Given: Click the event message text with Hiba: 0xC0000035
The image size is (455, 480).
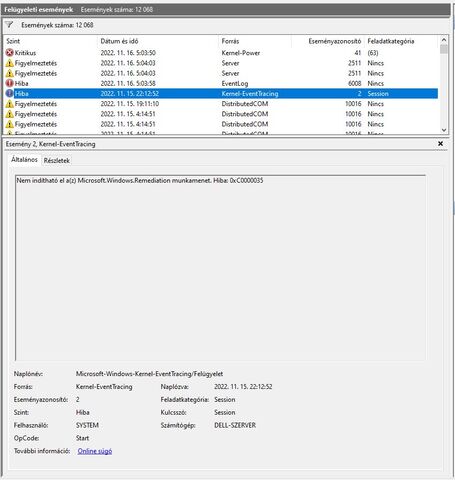Looking at the screenshot, I should tap(140, 180).
